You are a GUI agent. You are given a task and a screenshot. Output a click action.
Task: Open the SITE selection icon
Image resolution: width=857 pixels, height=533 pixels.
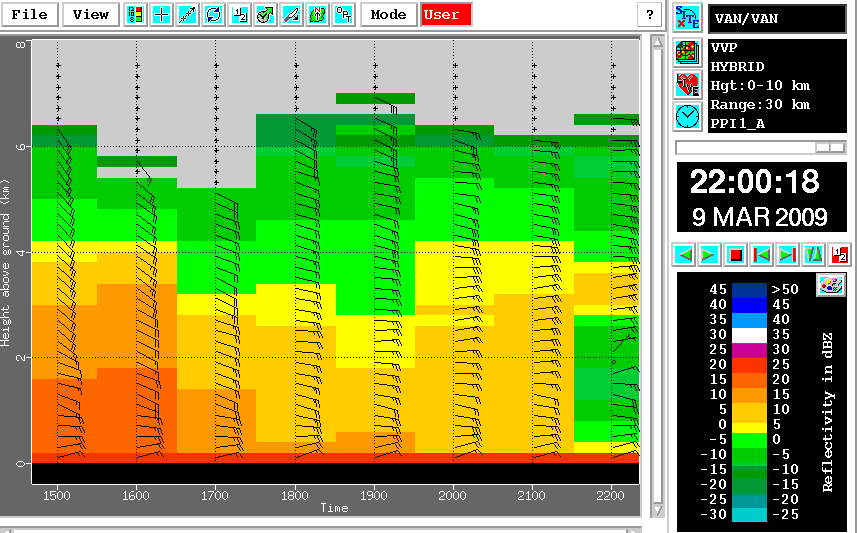[x=687, y=18]
